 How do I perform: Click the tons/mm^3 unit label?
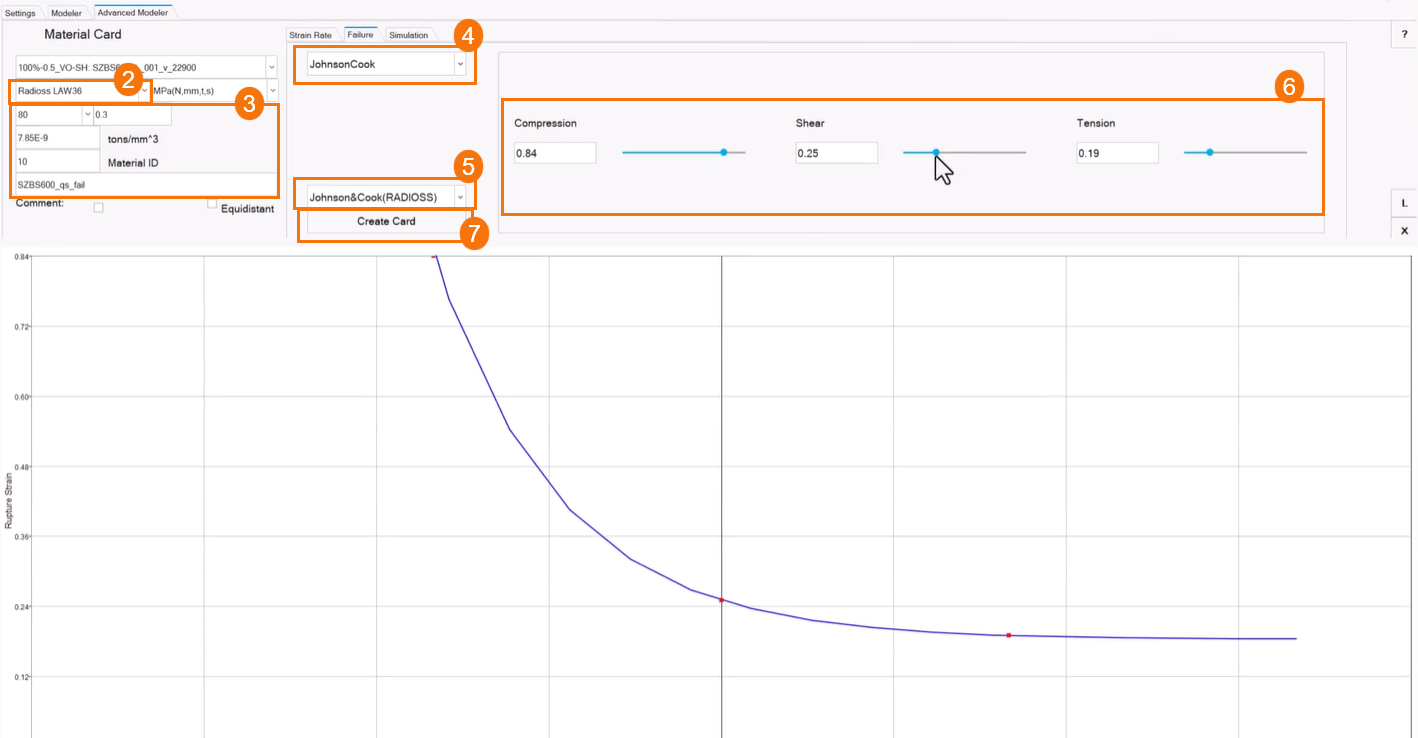coord(132,139)
